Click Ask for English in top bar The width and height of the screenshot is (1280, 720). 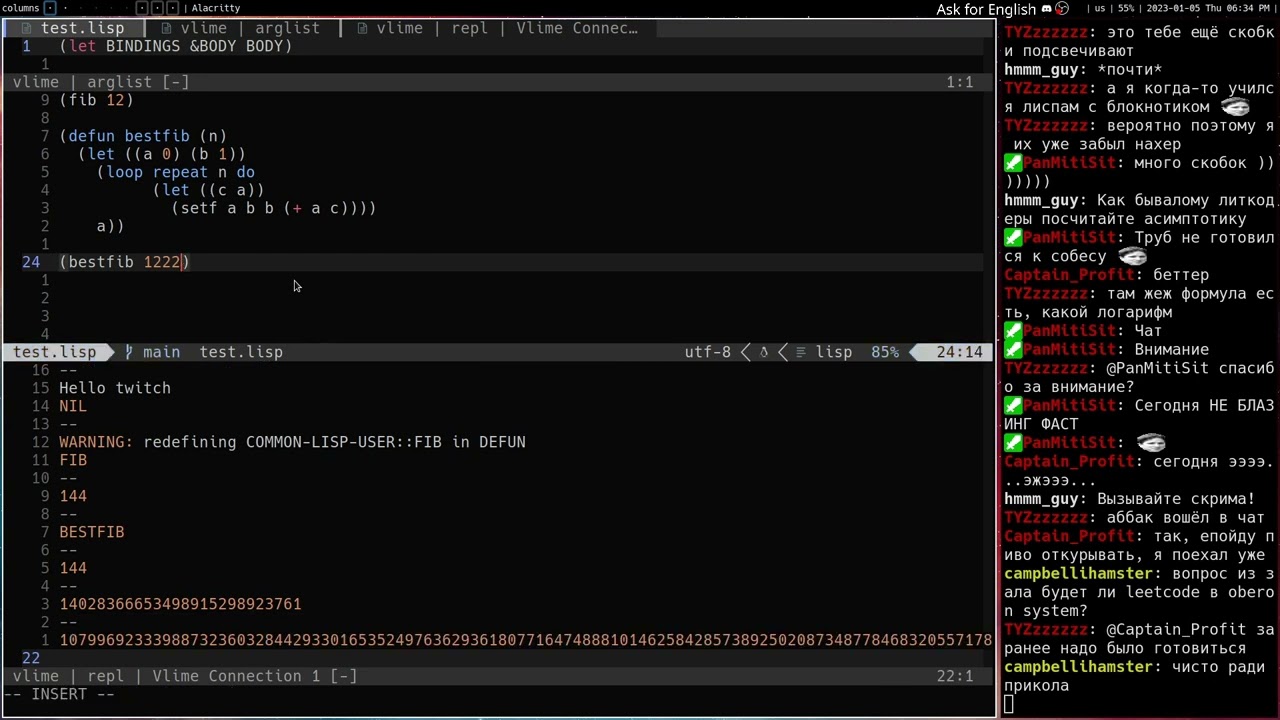(986, 9)
